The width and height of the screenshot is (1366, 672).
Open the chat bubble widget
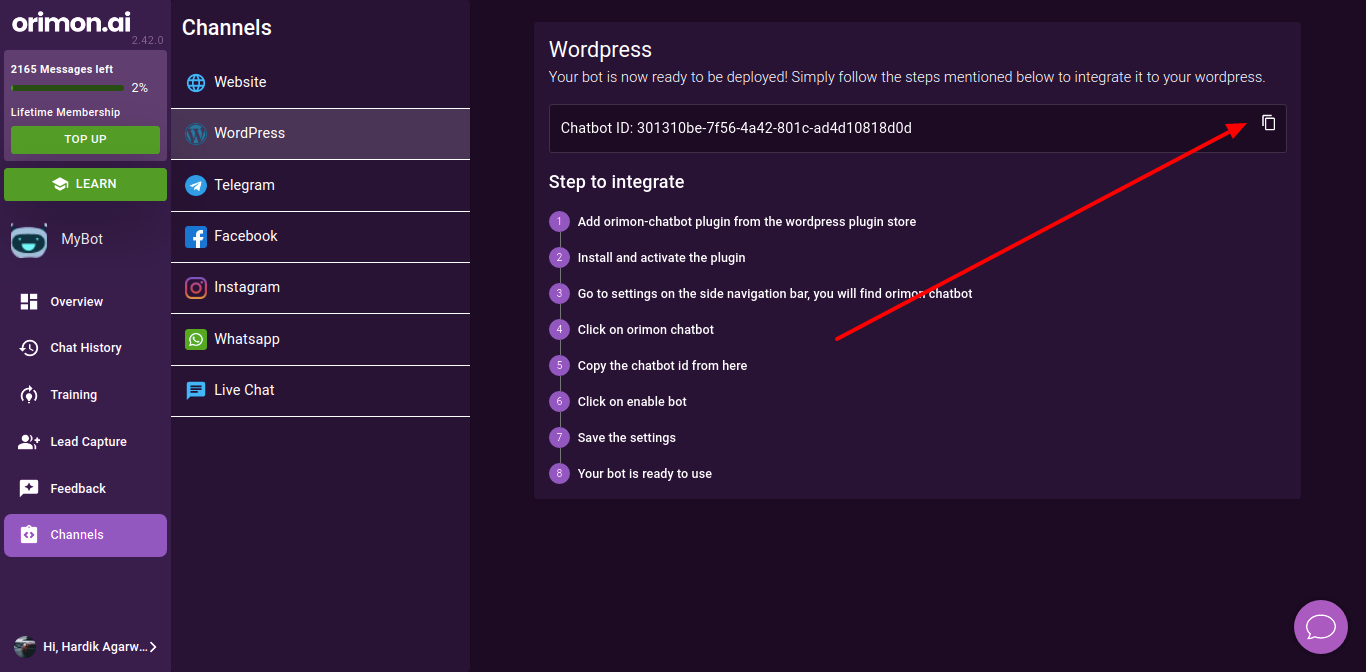(x=1320, y=627)
